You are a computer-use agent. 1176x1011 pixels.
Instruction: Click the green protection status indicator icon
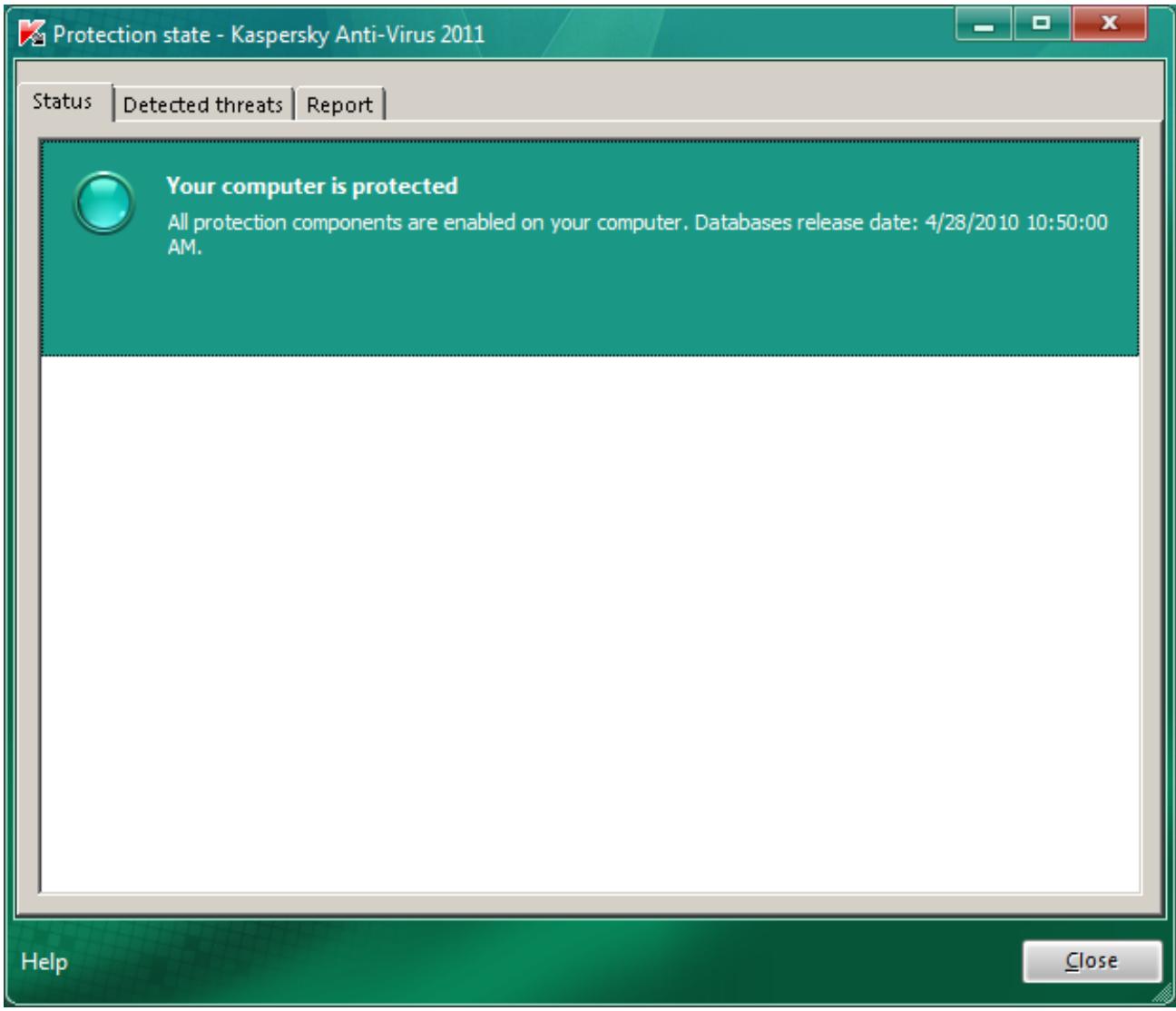[x=104, y=202]
